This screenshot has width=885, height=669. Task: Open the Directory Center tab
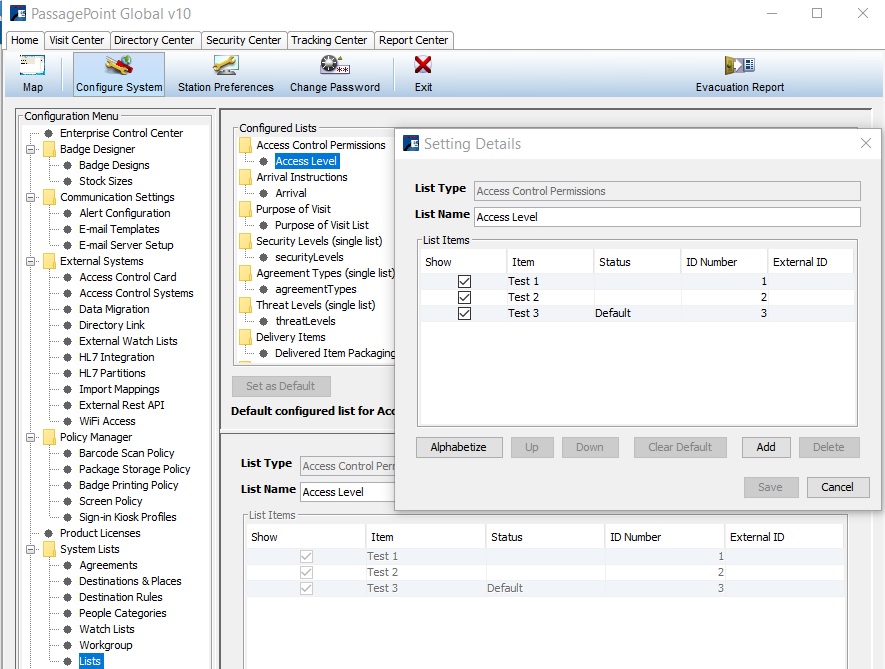click(x=154, y=40)
